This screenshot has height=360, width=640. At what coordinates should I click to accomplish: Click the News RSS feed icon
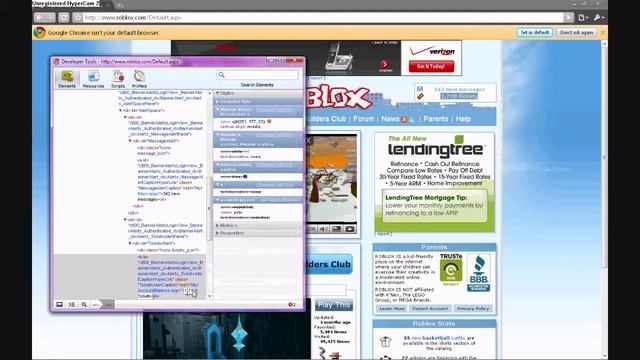tap(404, 119)
